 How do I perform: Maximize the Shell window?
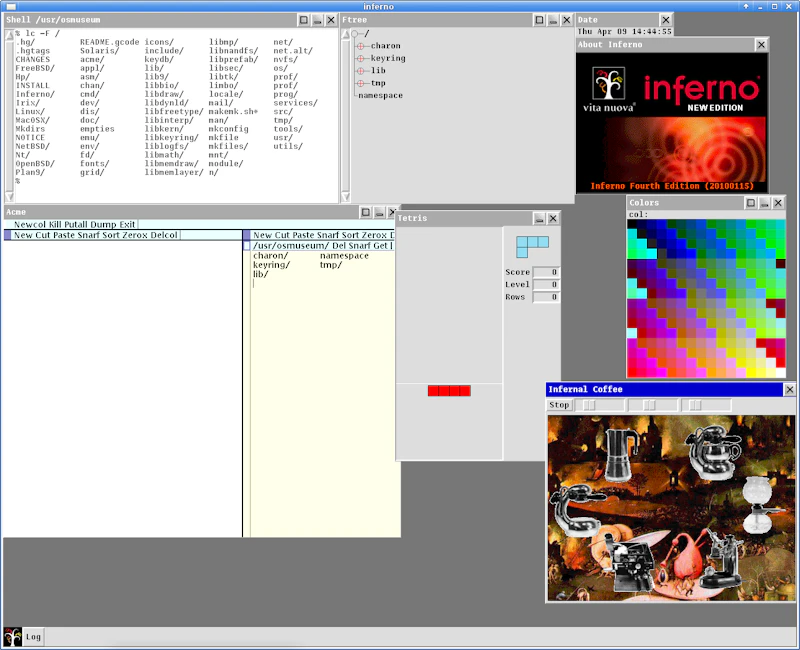pos(304,20)
